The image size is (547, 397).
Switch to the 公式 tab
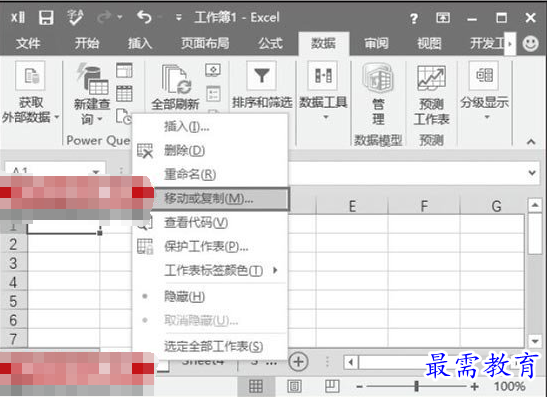270,44
